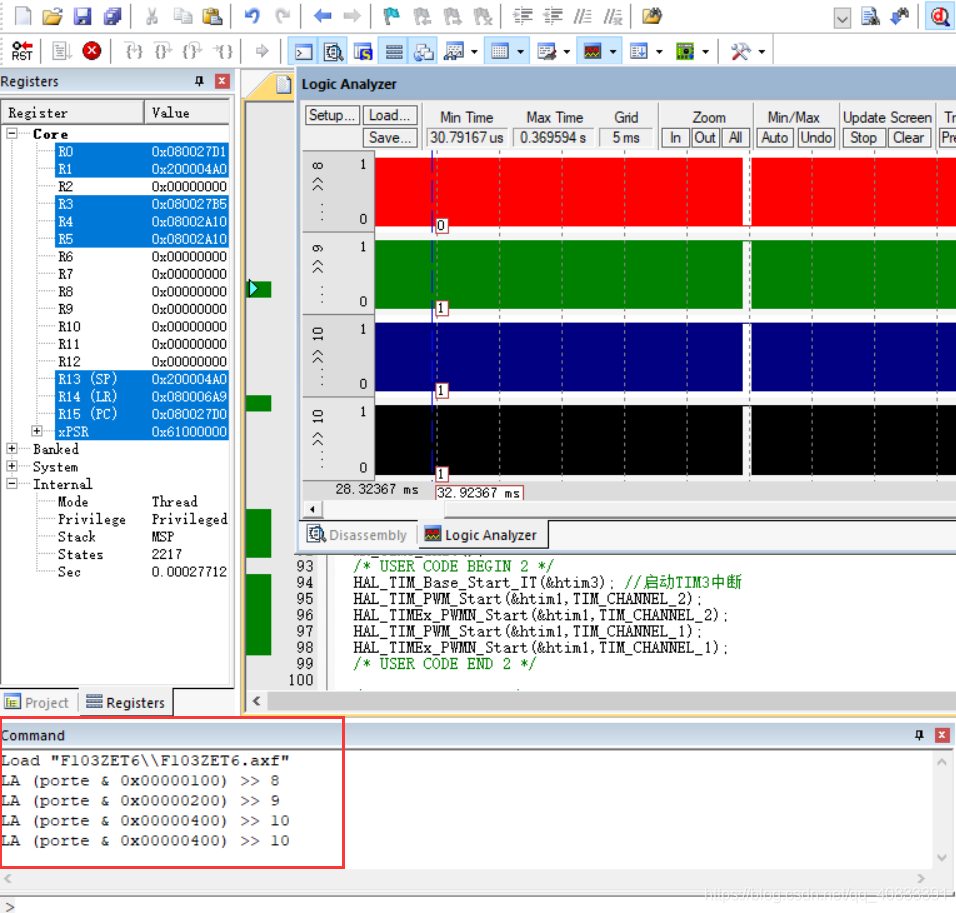Collapse the Internal register group

tap(12, 484)
